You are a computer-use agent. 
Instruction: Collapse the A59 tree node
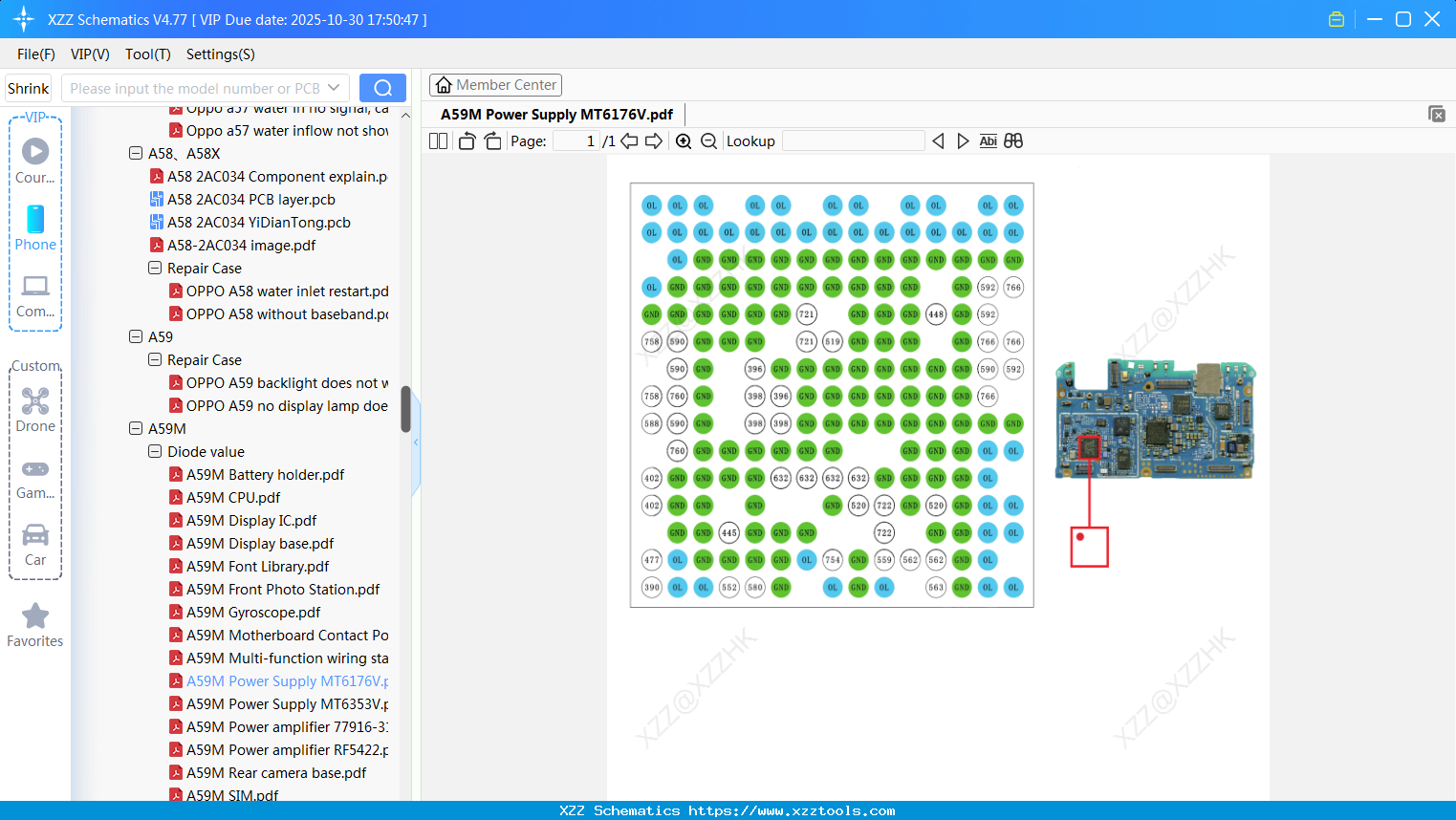136,336
